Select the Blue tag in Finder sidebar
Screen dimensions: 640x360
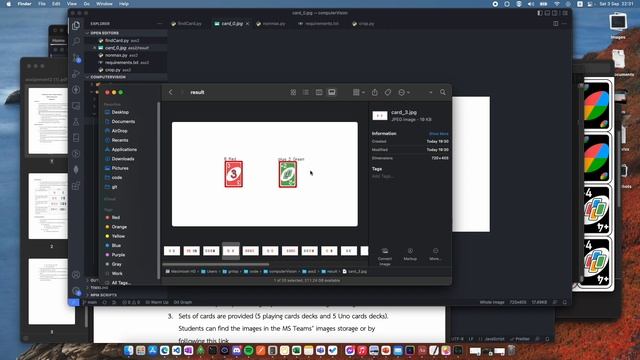[x=116, y=245]
